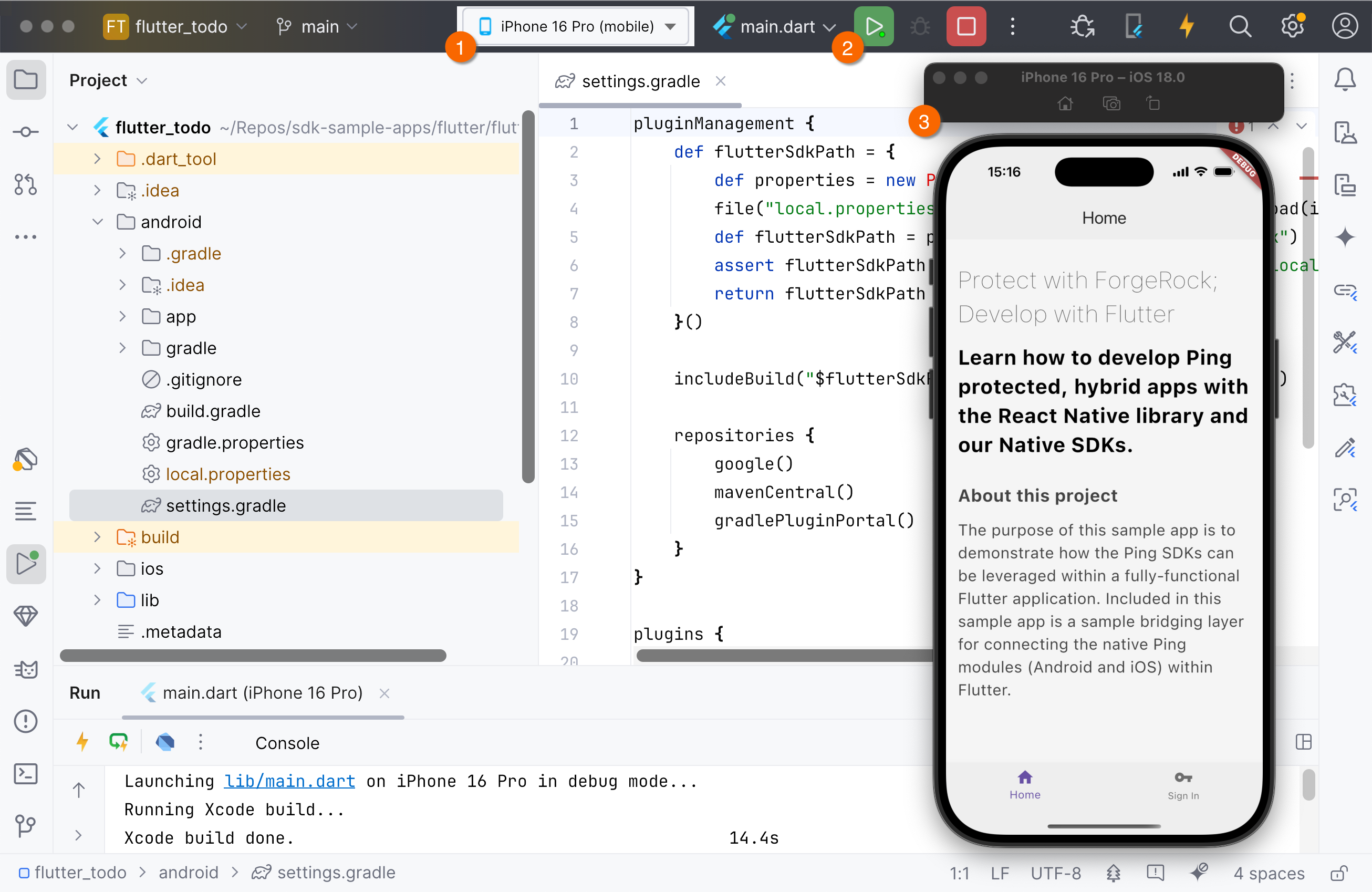Click Hot Restart icon in Run toolbar
This screenshot has width=1372, height=892.
119,742
